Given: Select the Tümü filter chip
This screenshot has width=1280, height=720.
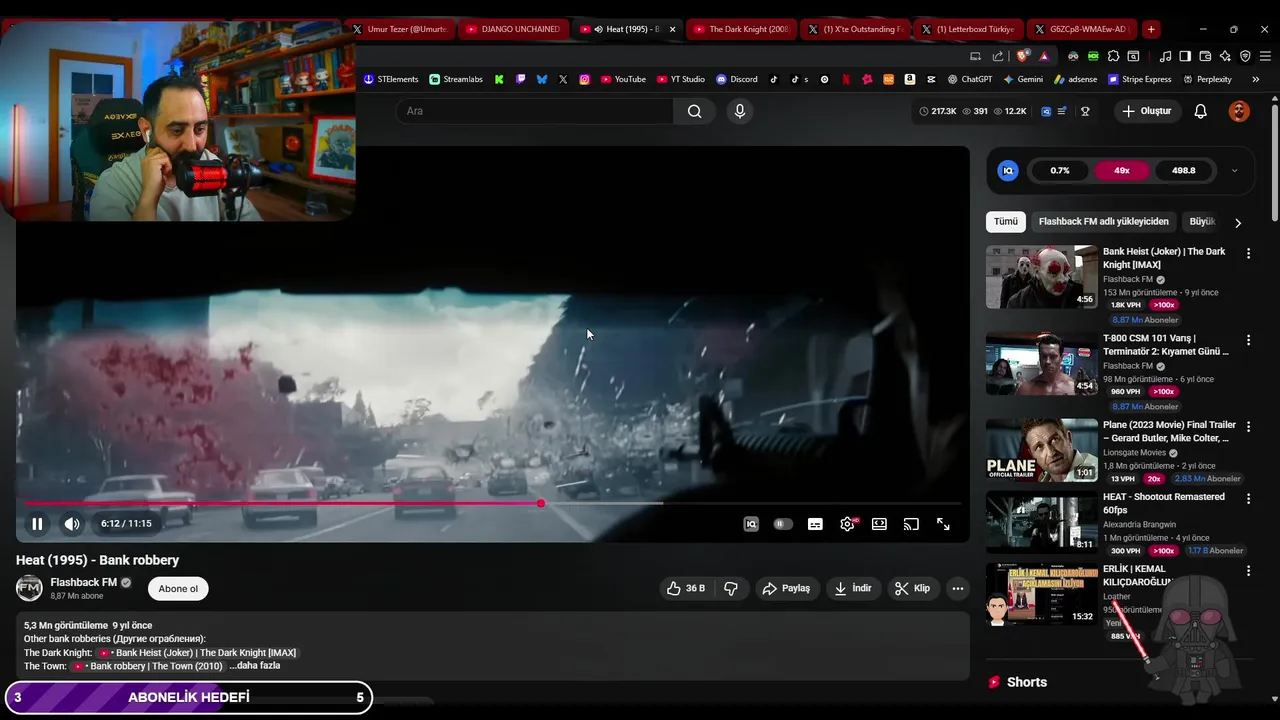Looking at the screenshot, I should pos(1005,222).
